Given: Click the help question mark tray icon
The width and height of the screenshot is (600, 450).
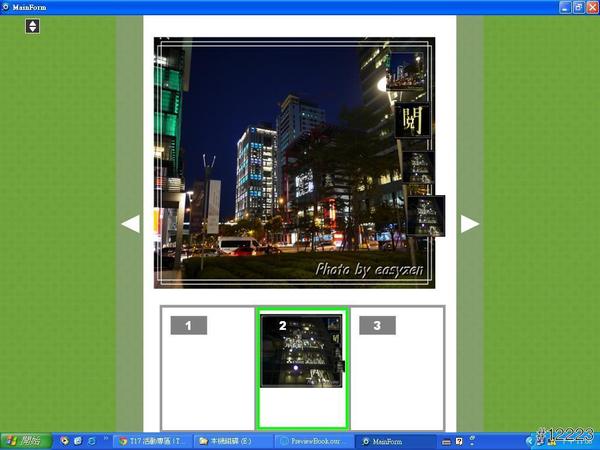Looking at the screenshot, I should click(459, 441).
